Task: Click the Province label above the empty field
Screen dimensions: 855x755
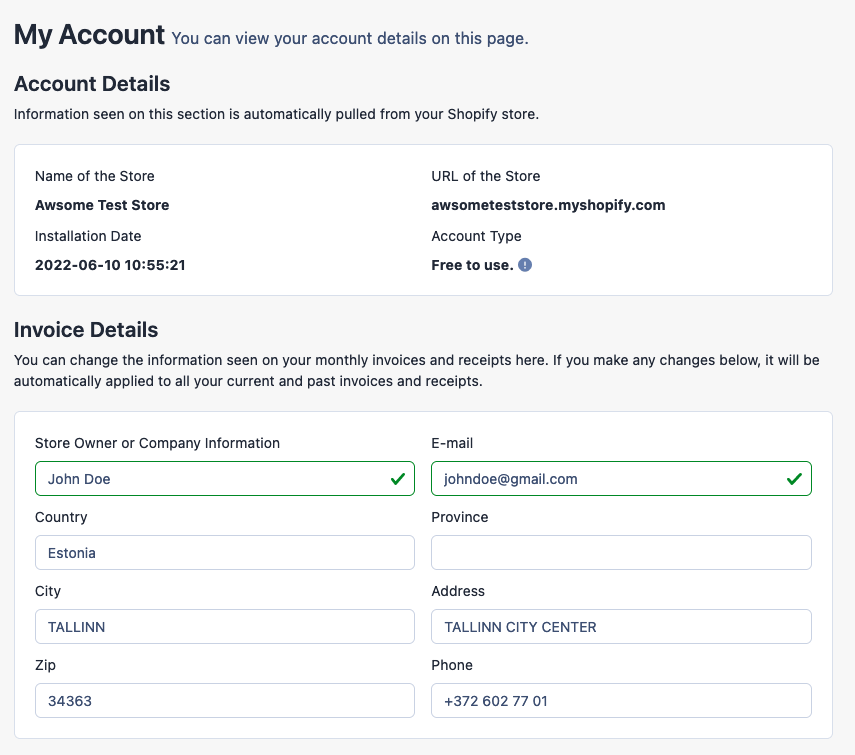Action: point(460,517)
